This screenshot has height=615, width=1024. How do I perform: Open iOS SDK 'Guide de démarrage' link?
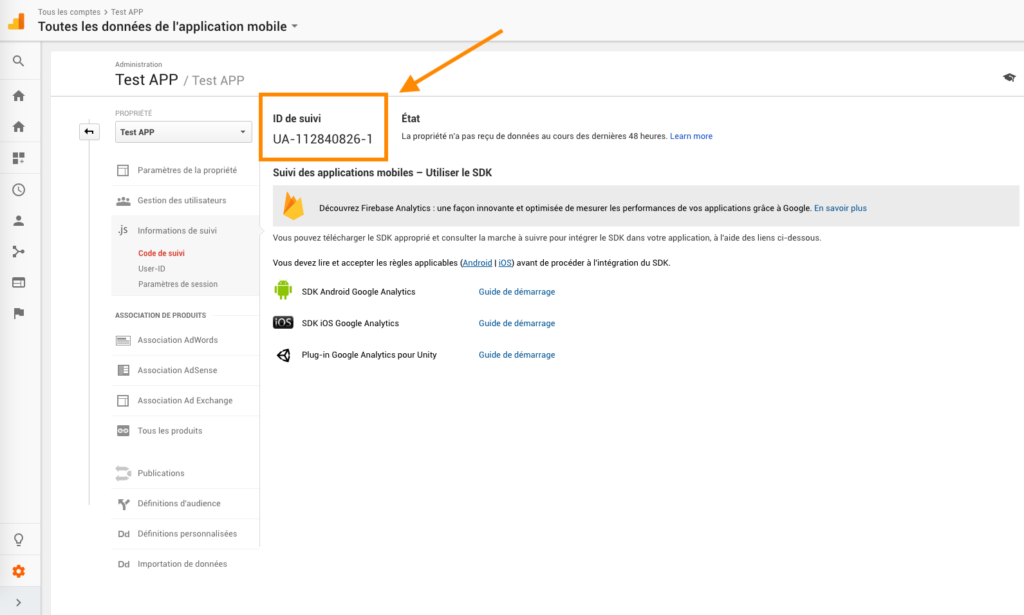click(x=517, y=323)
